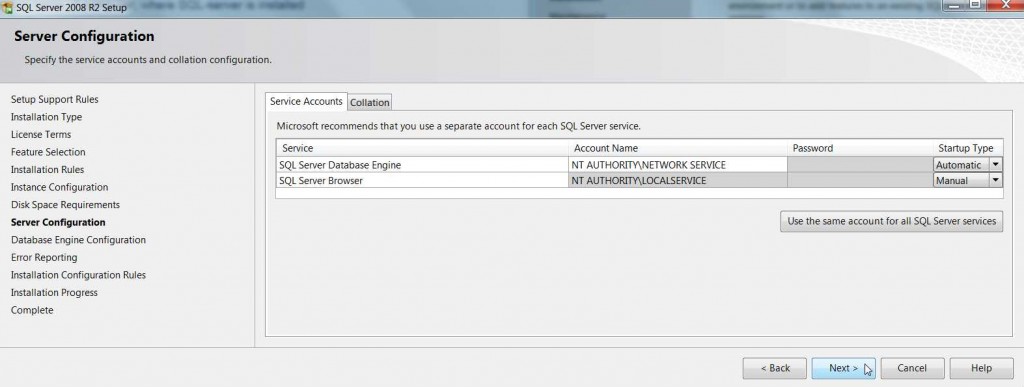Viewport: 1024px width, 387px height.
Task: Switch to the Collation tab
Action: pyautogui.click(x=370, y=102)
